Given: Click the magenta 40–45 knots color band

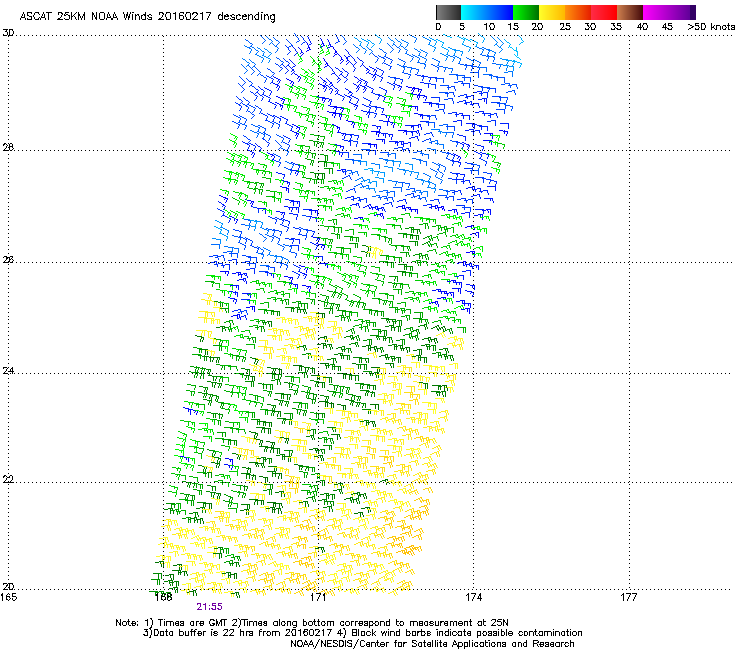Looking at the screenshot, I should point(656,12).
